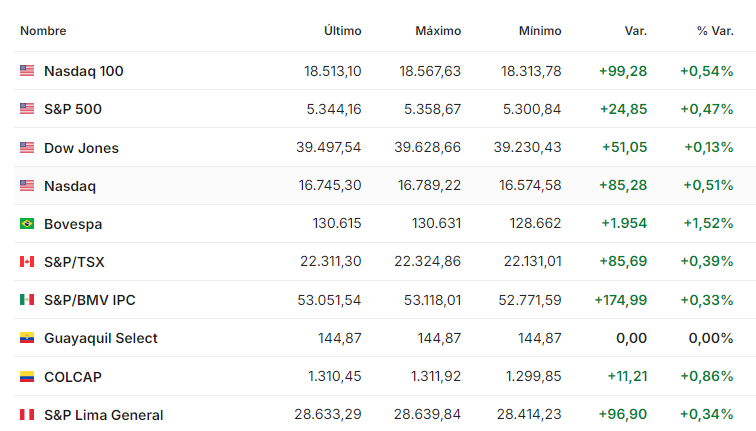Click the Colombia flag beside COLCAP

click(27, 377)
